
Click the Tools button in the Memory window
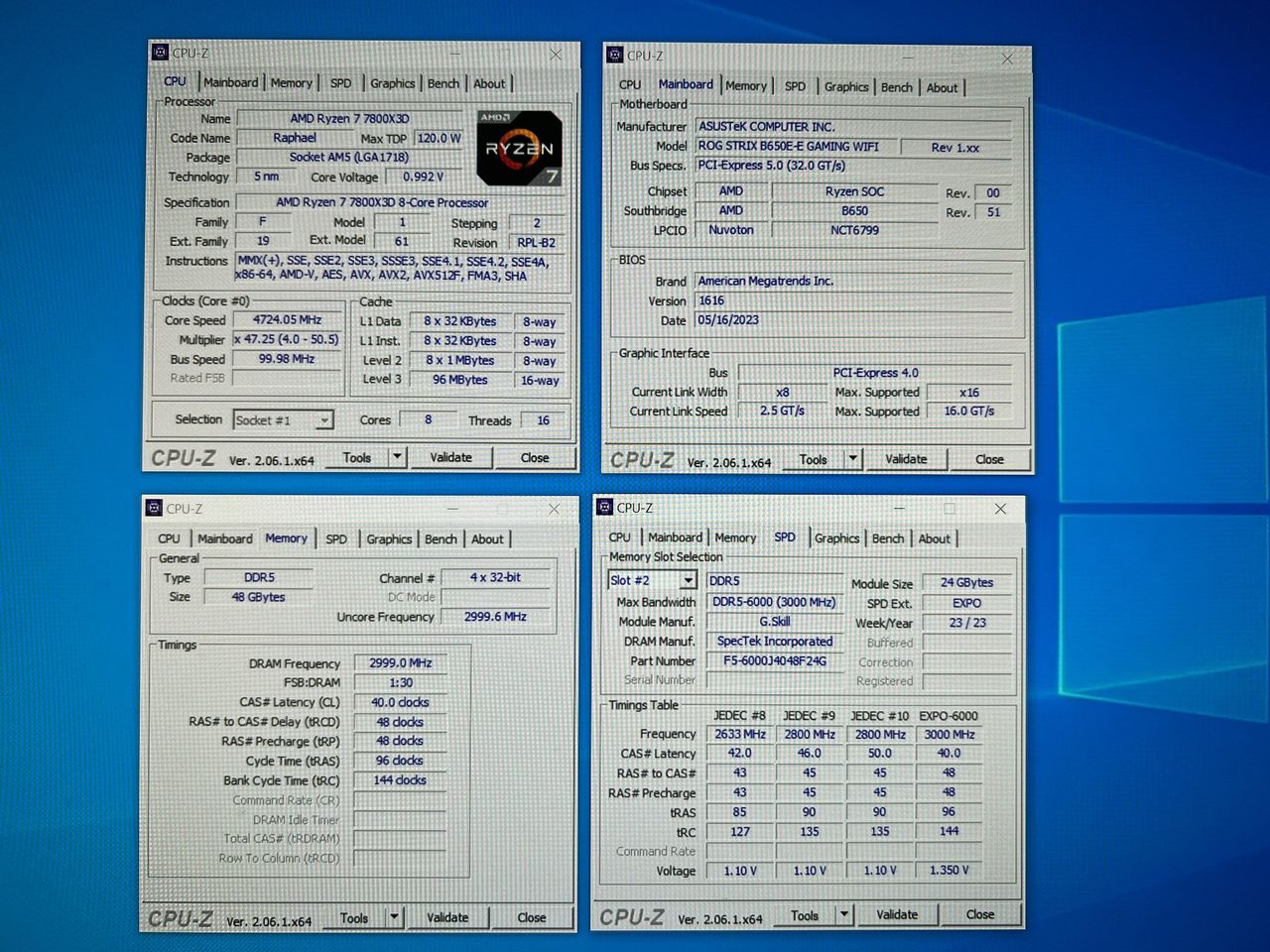(354, 918)
